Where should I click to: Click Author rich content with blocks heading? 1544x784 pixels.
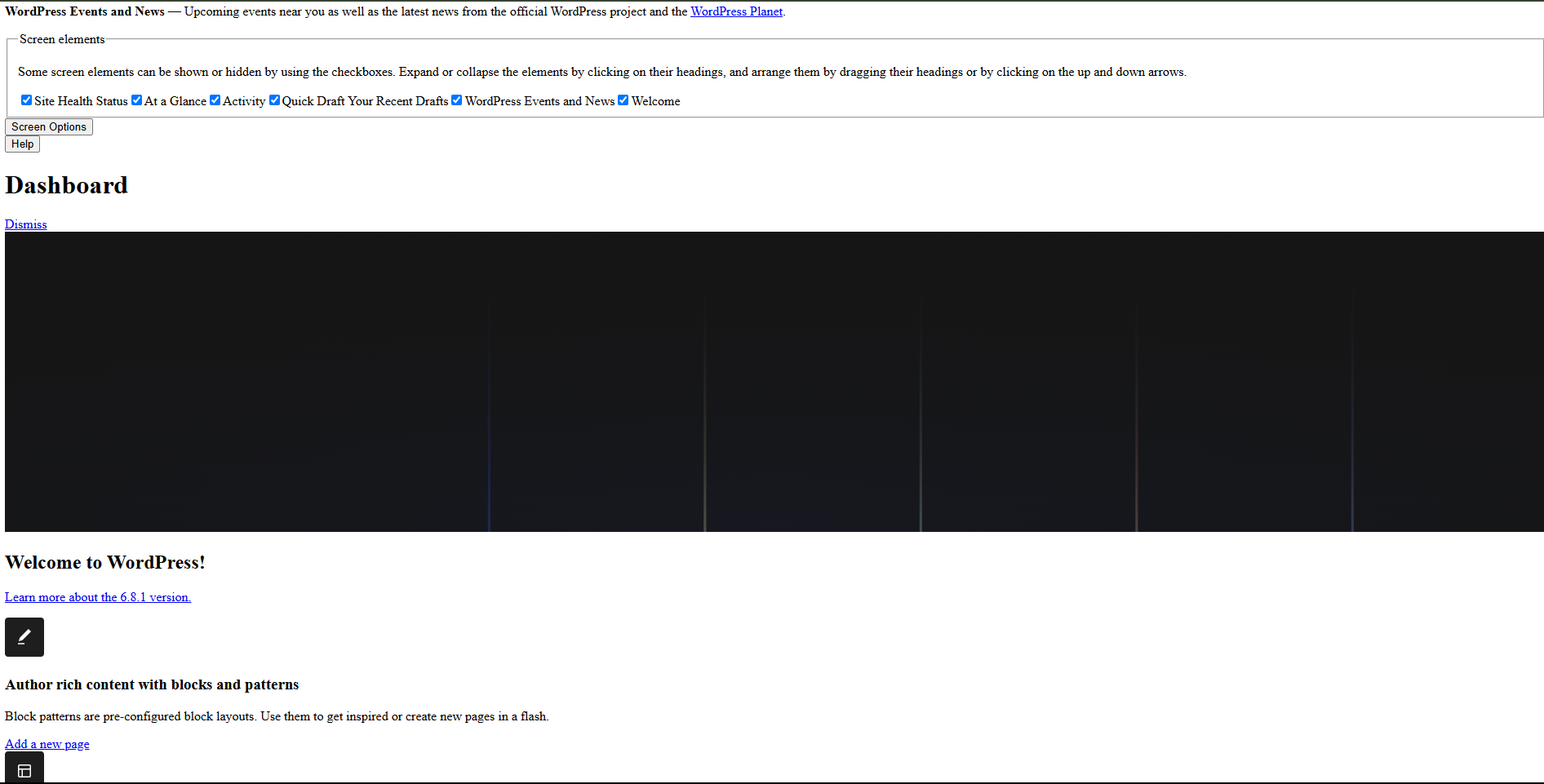click(x=152, y=684)
